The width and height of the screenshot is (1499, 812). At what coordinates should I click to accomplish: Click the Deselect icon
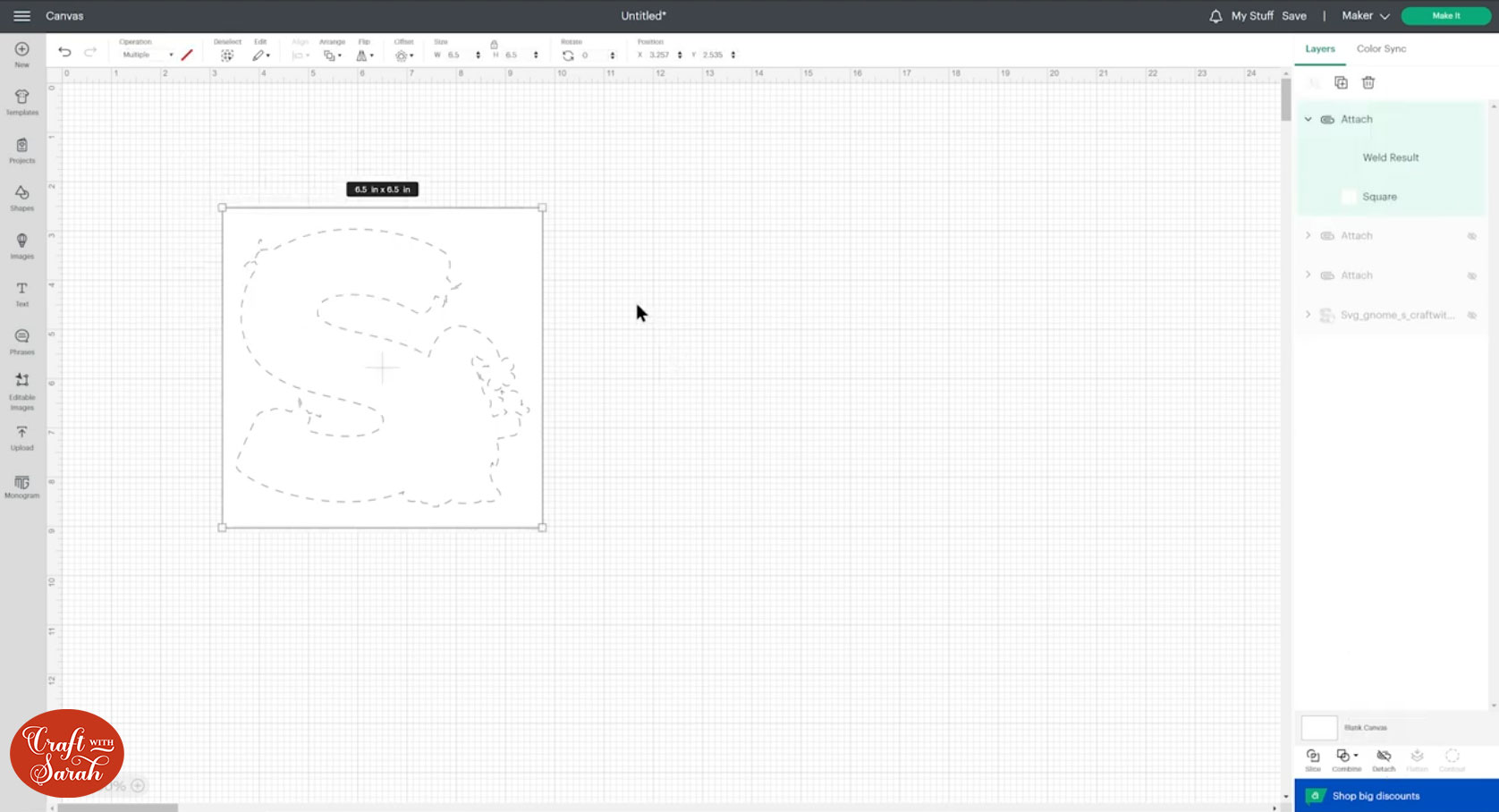227,55
